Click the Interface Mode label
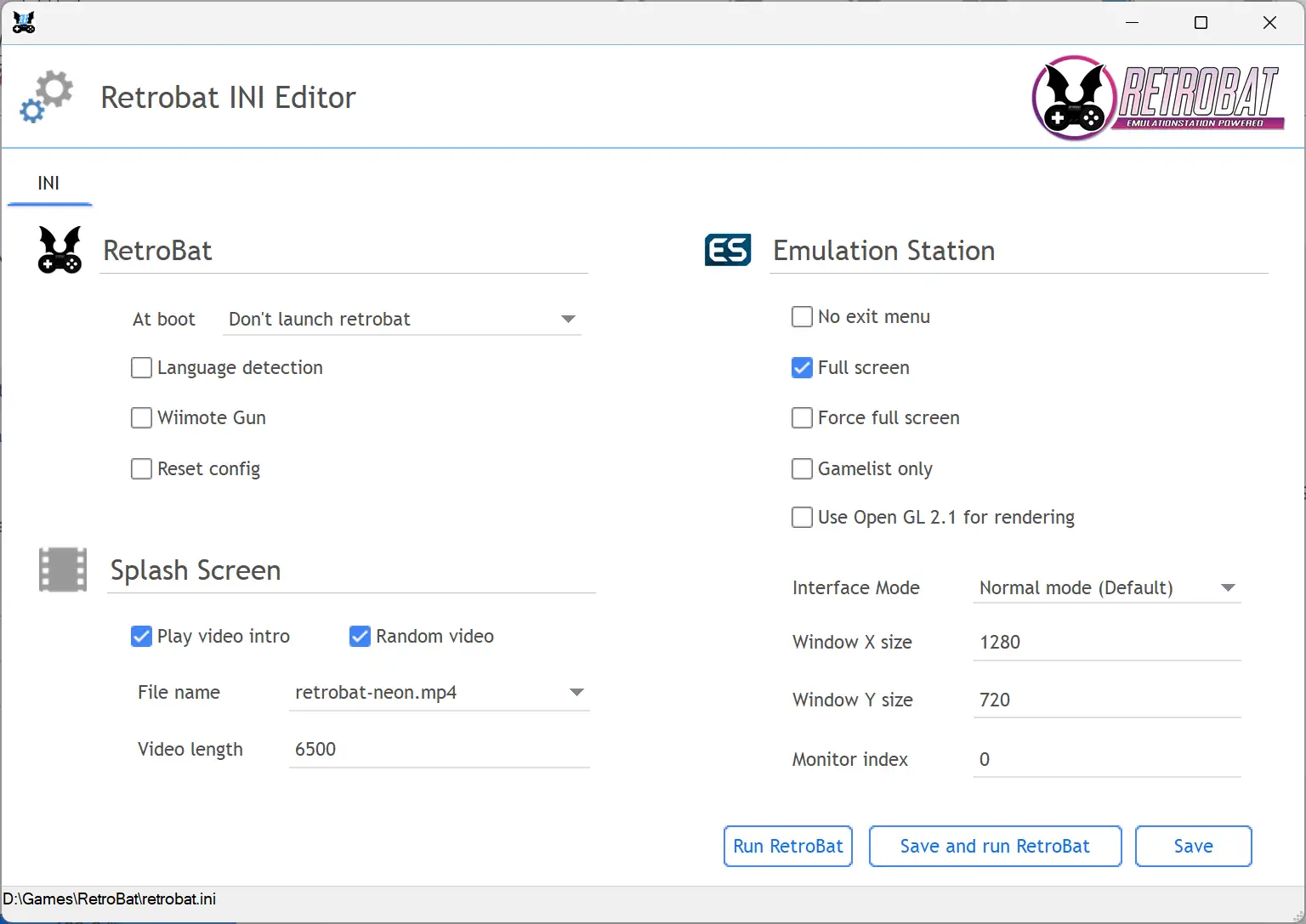The height and width of the screenshot is (924, 1306). (856, 588)
